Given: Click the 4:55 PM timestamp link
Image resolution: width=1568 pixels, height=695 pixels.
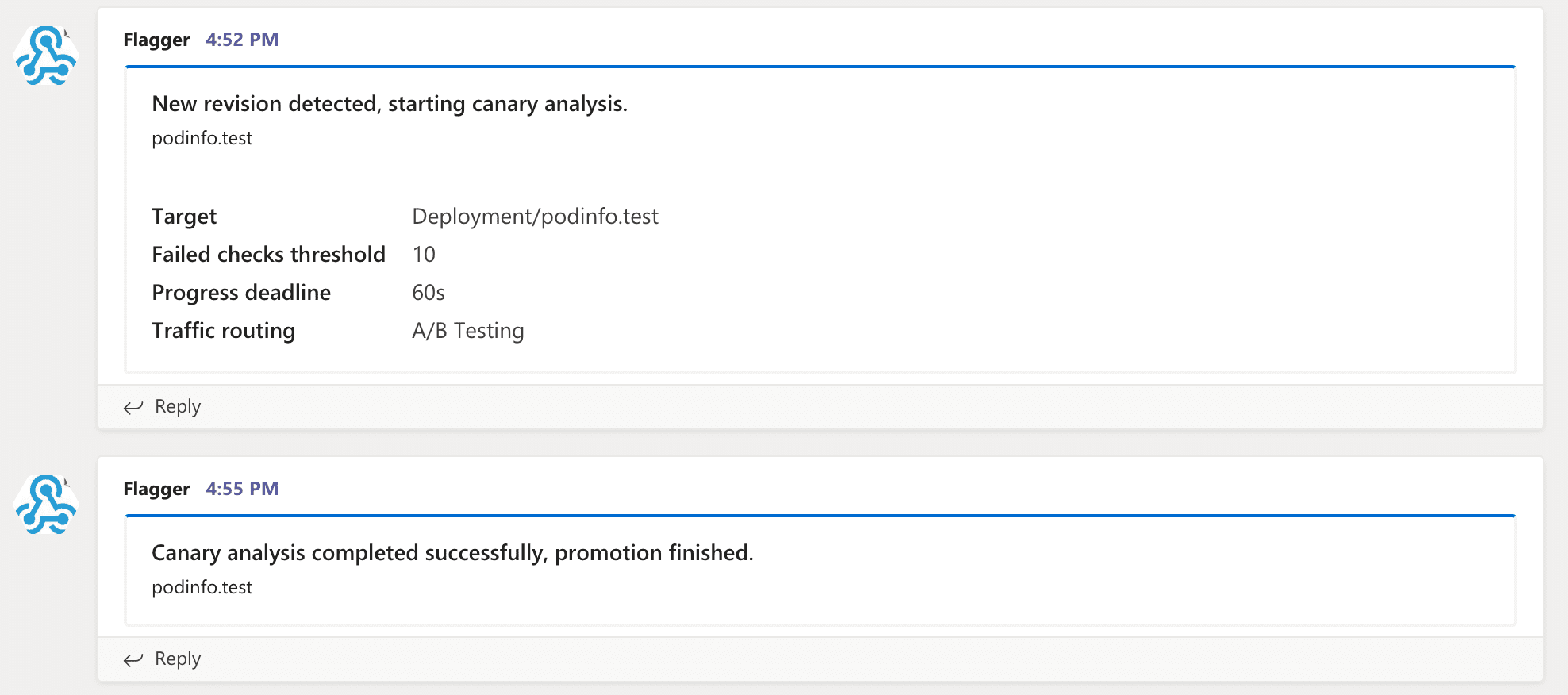Looking at the screenshot, I should point(241,489).
